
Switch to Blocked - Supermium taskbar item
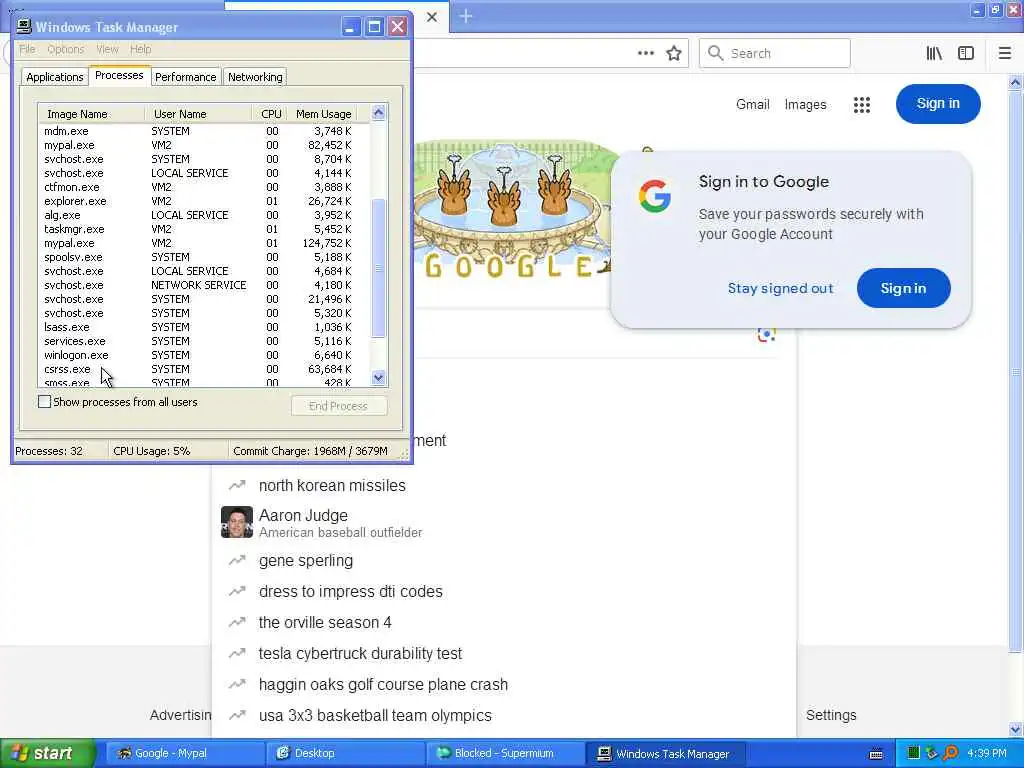pyautogui.click(x=505, y=754)
